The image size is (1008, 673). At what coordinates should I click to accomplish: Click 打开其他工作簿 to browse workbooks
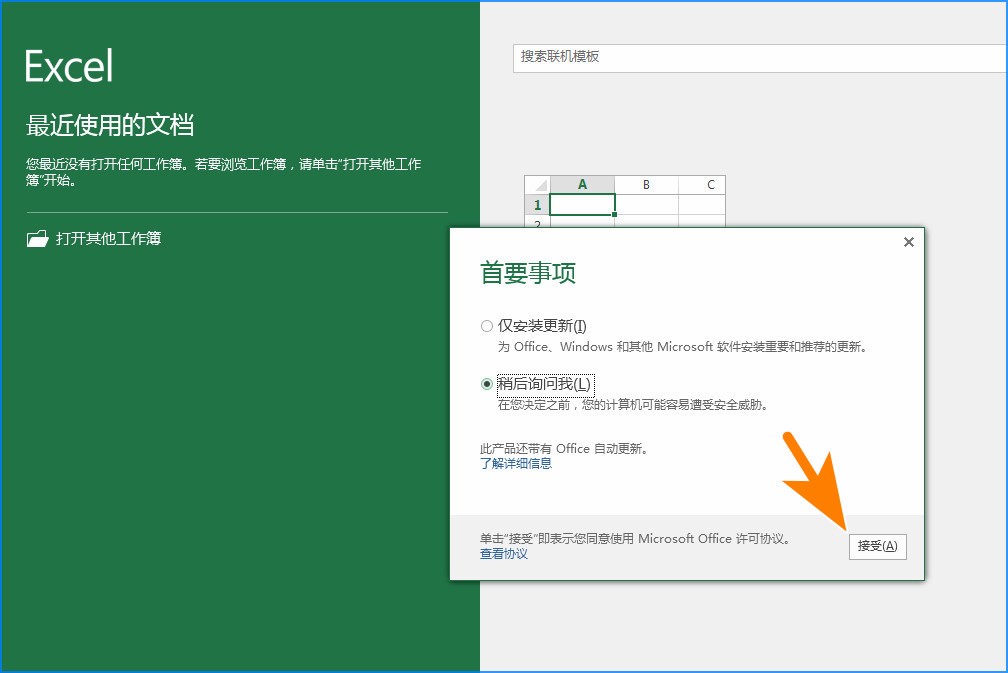[110, 238]
